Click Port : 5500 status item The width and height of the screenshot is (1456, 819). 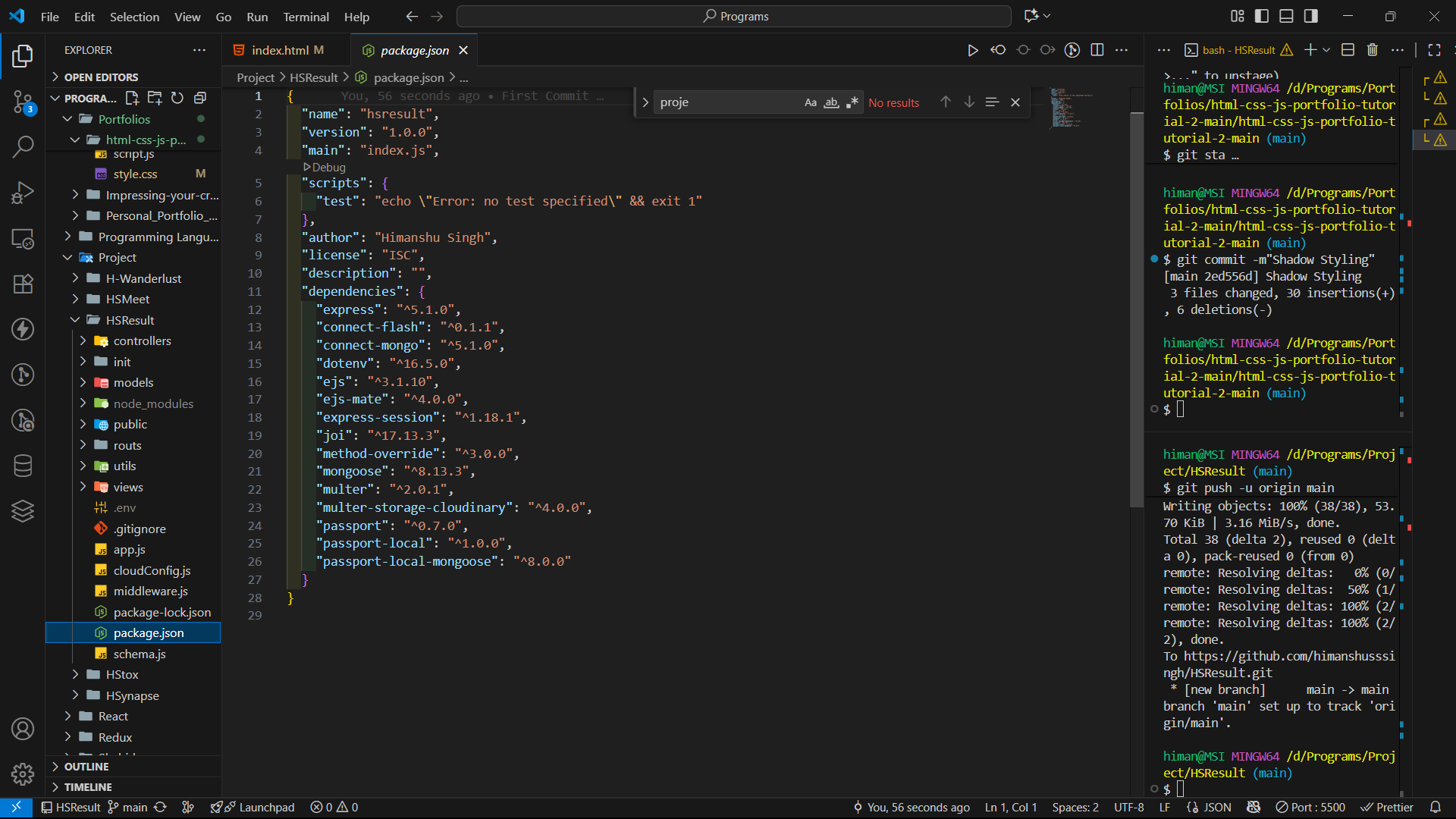(x=1310, y=808)
